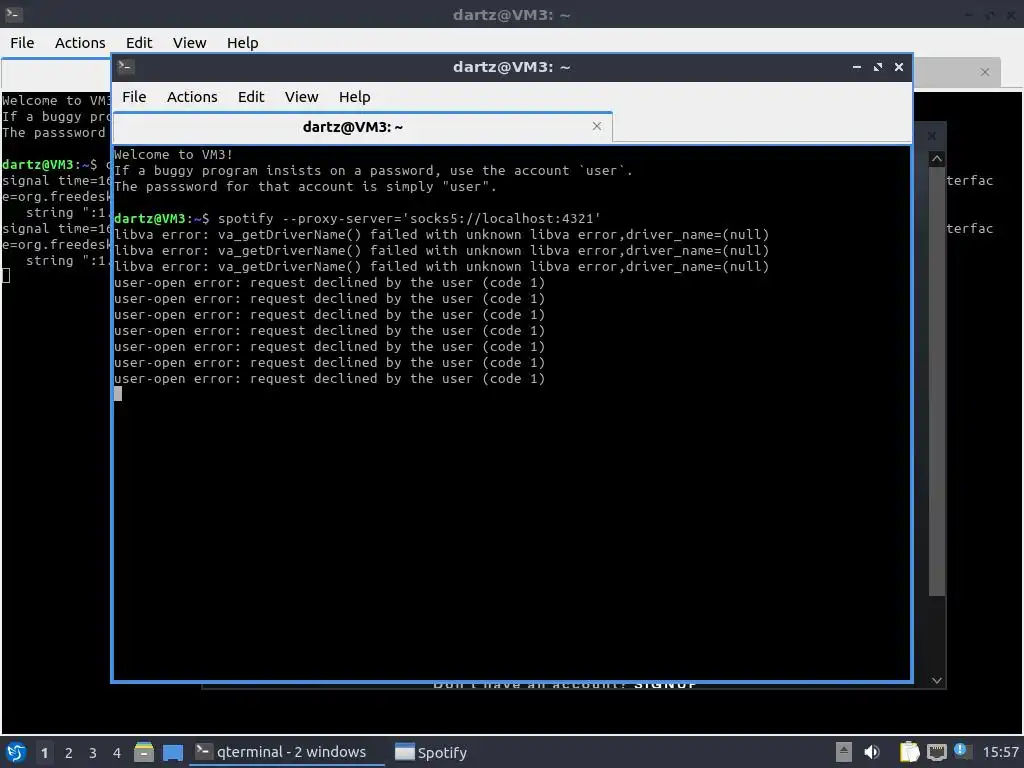1024x768 pixels.
Task: Close the front terminal window
Action: [899, 67]
